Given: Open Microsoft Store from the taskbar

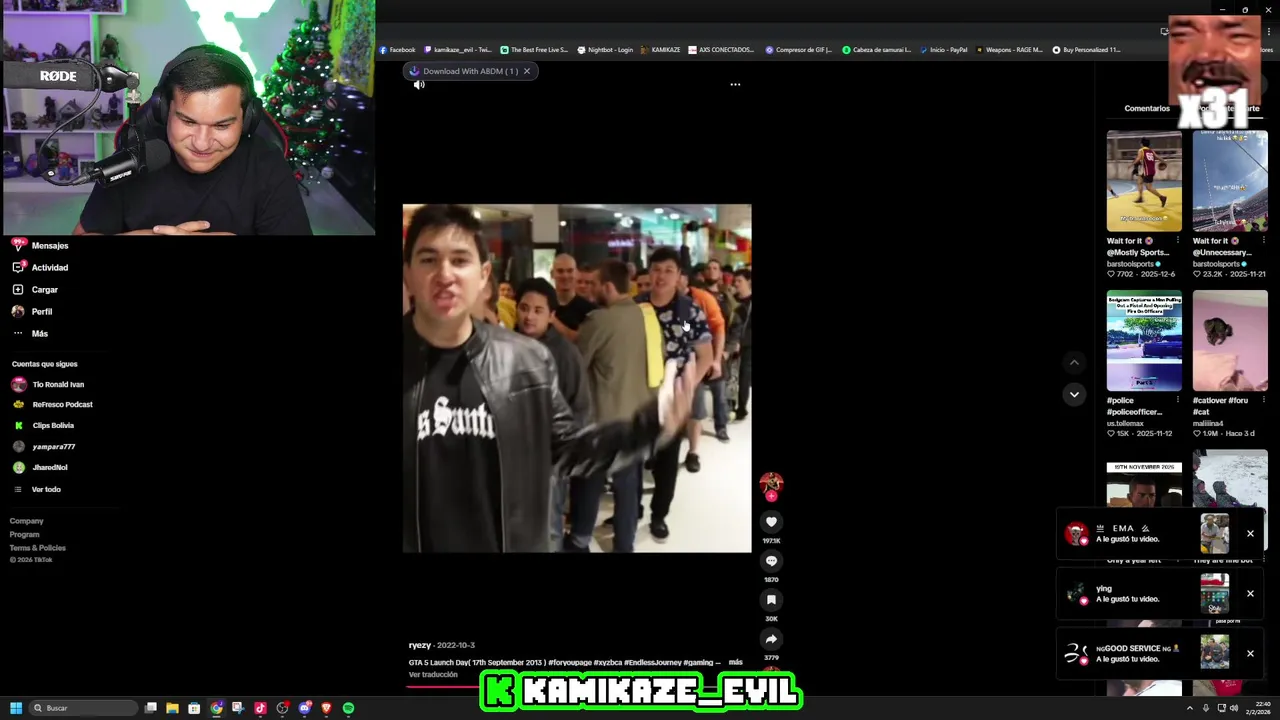Looking at the screenshot, I should 194,708.
